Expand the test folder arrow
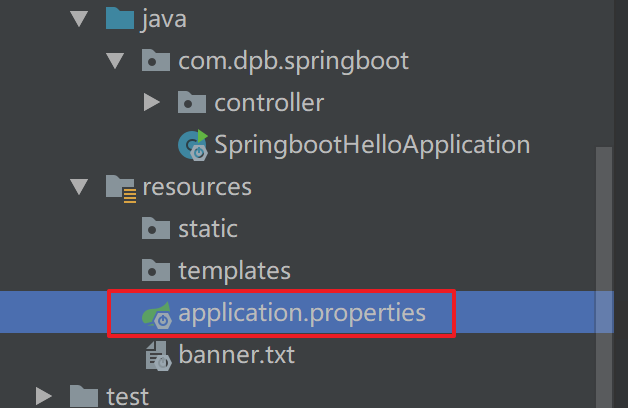The width and height of the screenshot is (628, 408). (43, 396)
